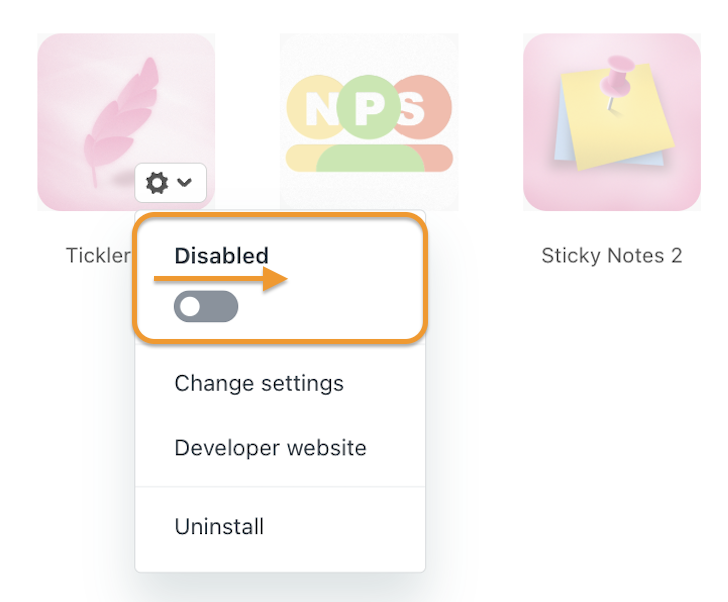Open the Developer website menu entry
Viewport: 728px width, 602px height.
point(270,448)
